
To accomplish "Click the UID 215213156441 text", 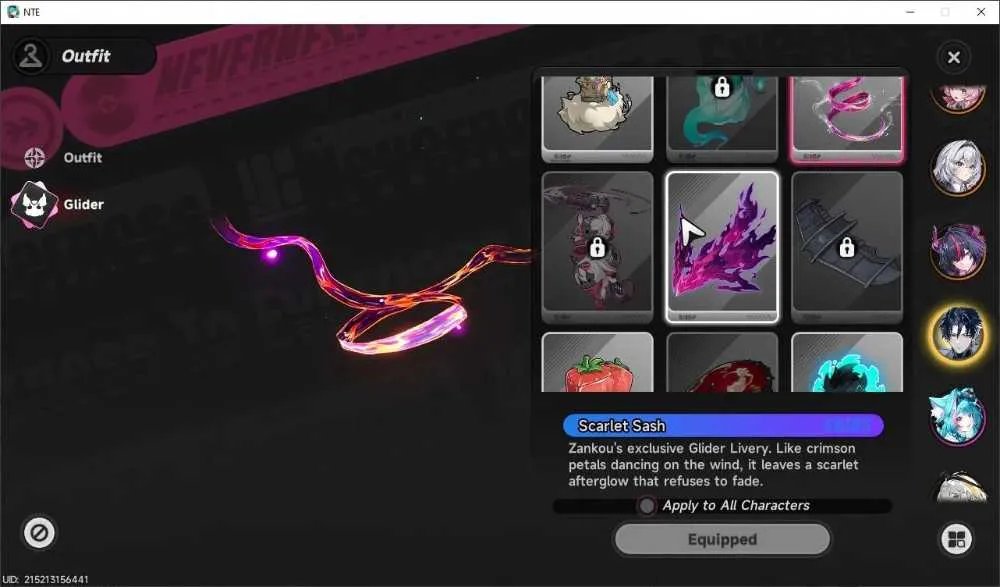I will [45, 579].
